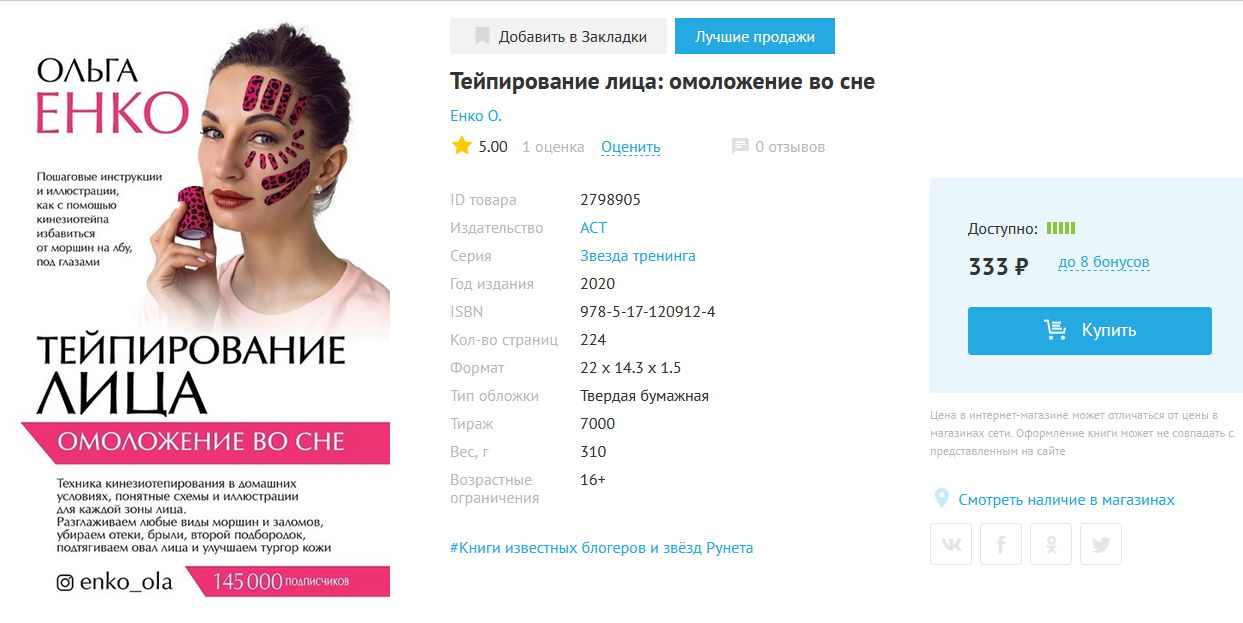This screenshot has width=1243, height=623.
Task: Expand the до 8 бонусов hint
Action: point(1104,263)
